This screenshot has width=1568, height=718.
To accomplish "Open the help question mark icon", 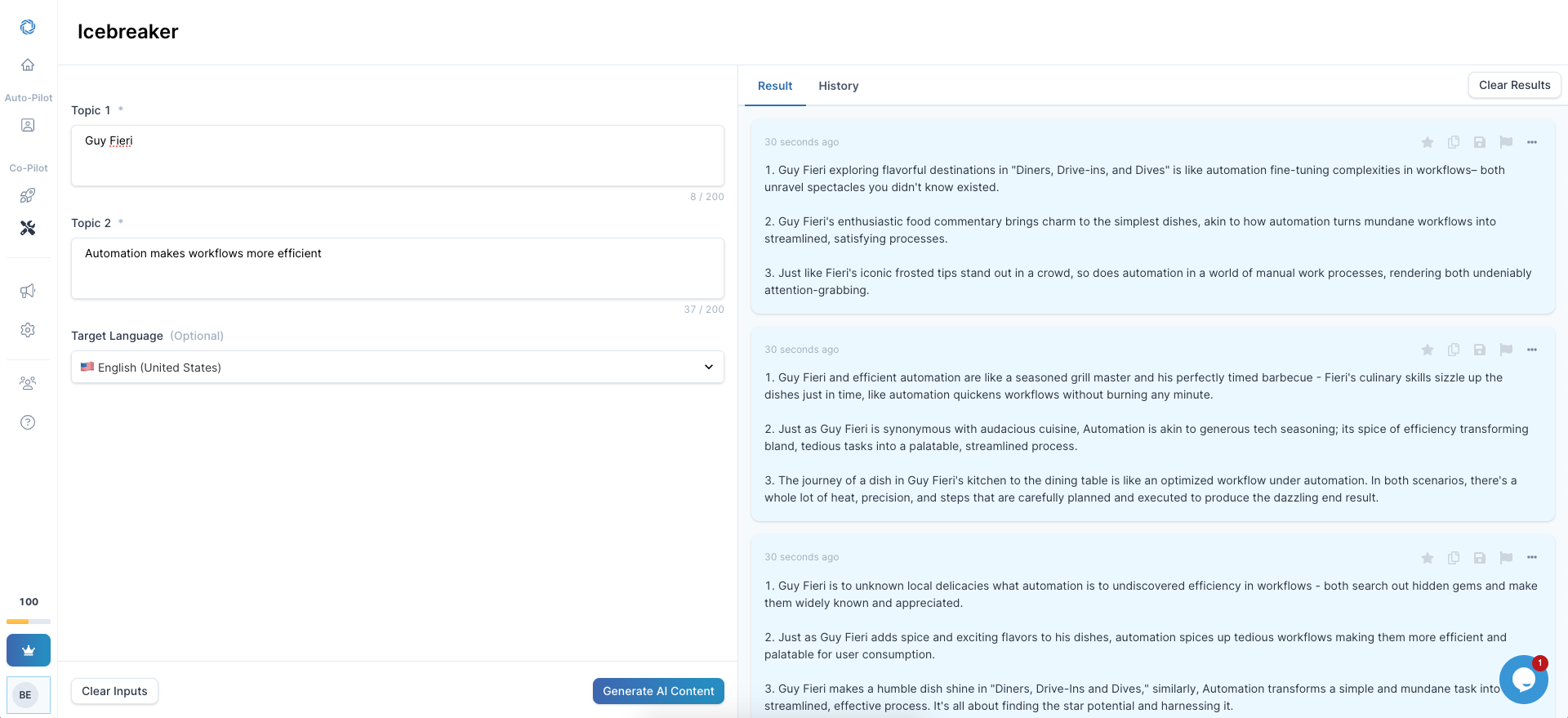I will coord(28,422).
